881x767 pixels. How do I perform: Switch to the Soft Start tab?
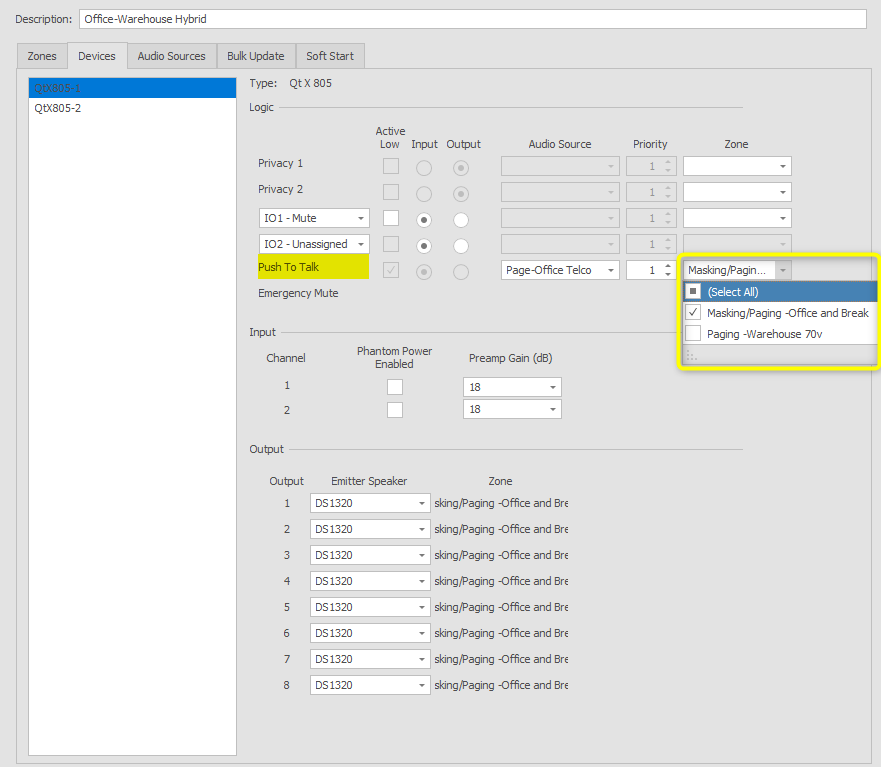click(x=330, y=56)
